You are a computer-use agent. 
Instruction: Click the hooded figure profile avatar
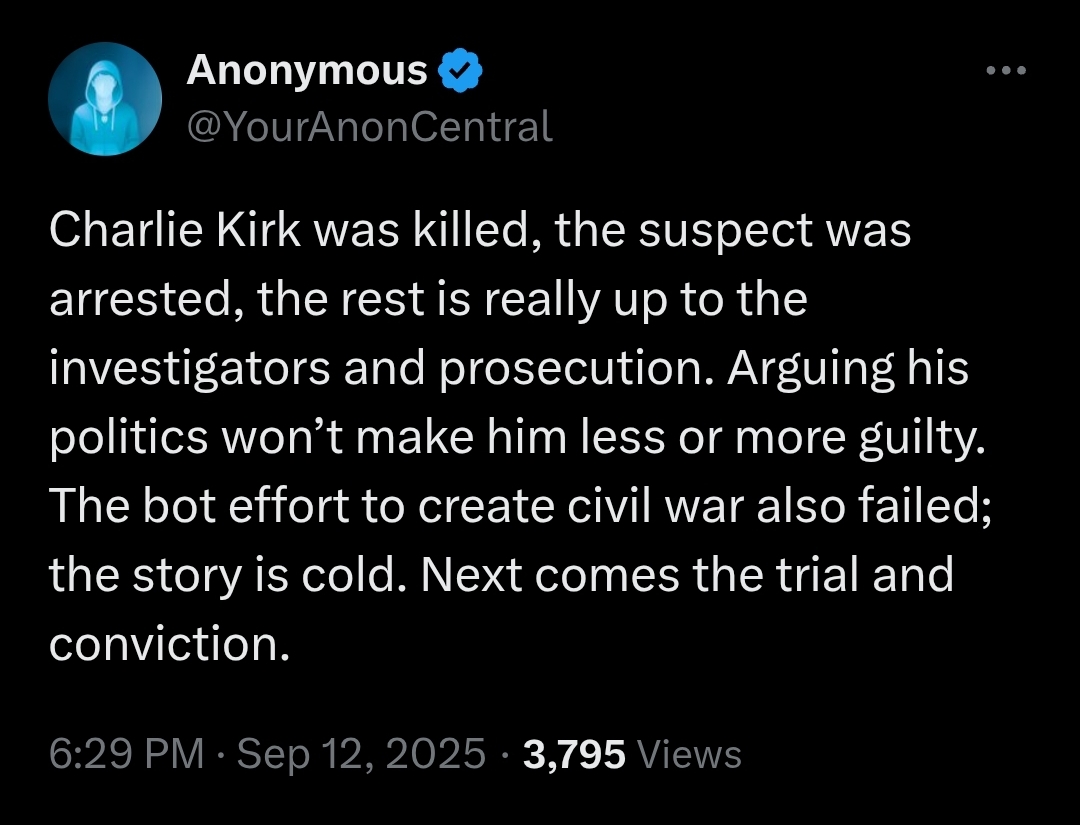coord(105,101)
